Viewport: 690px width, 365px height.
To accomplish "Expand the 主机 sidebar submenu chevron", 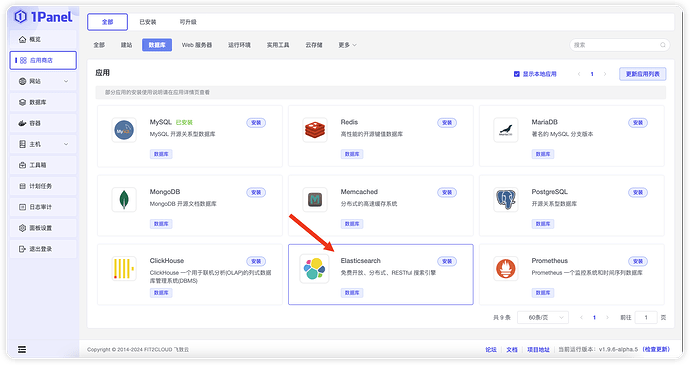I will [66, 144].
